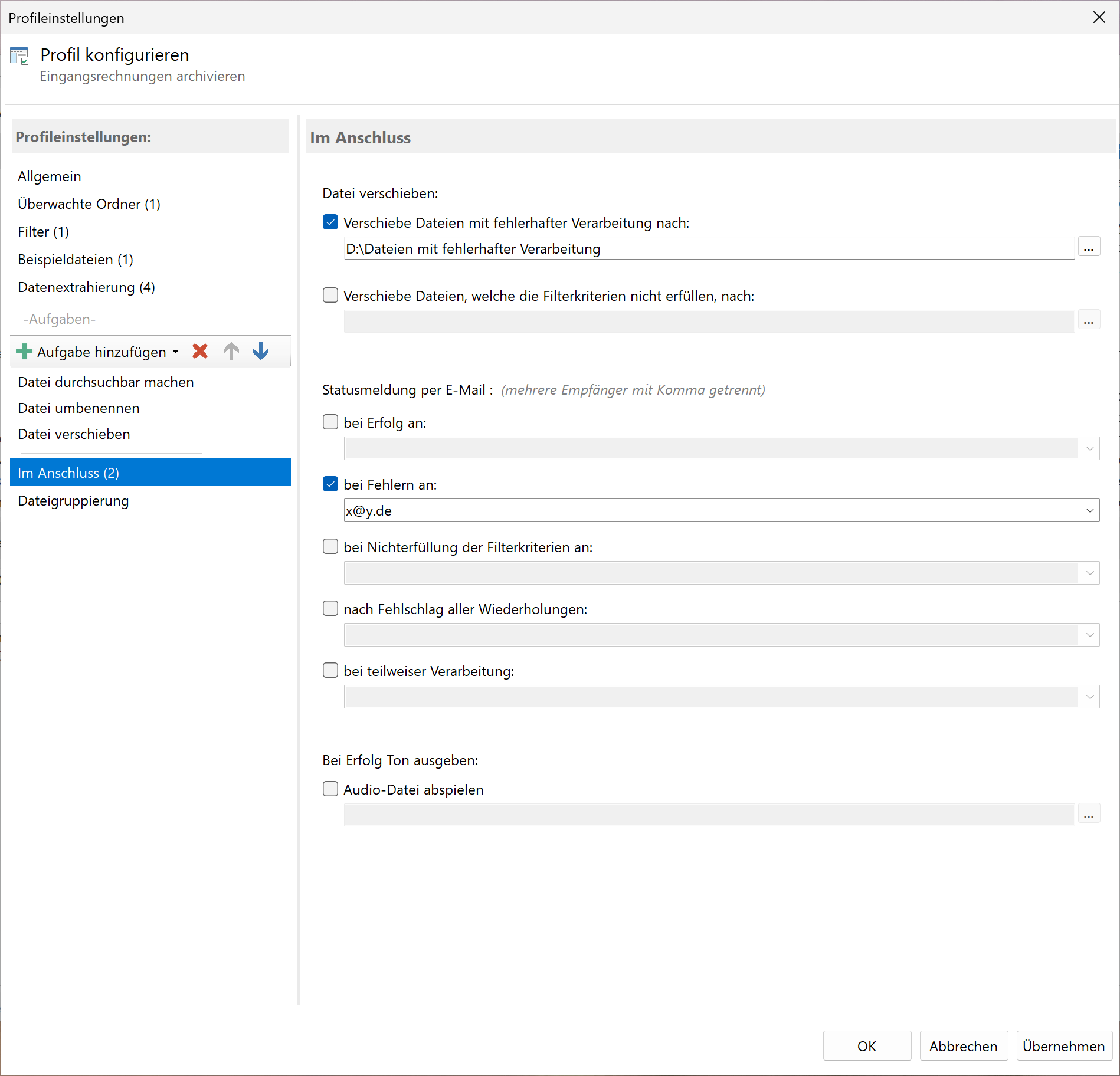Tick 'bei teilweiser Verarbeitung' checkbox
This screenshot has width=1120, height=1076.
tap(330, 671)
